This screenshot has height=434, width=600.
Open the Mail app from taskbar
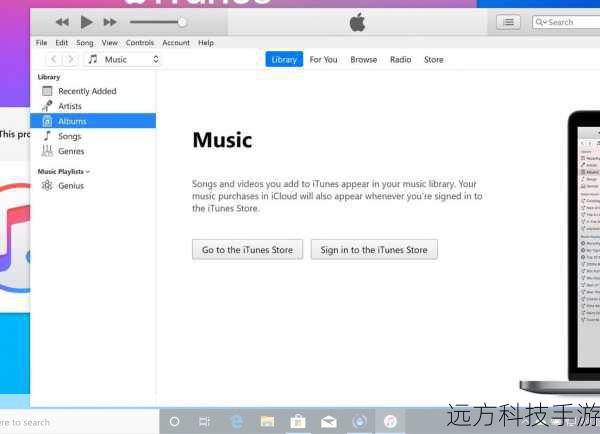329,422
